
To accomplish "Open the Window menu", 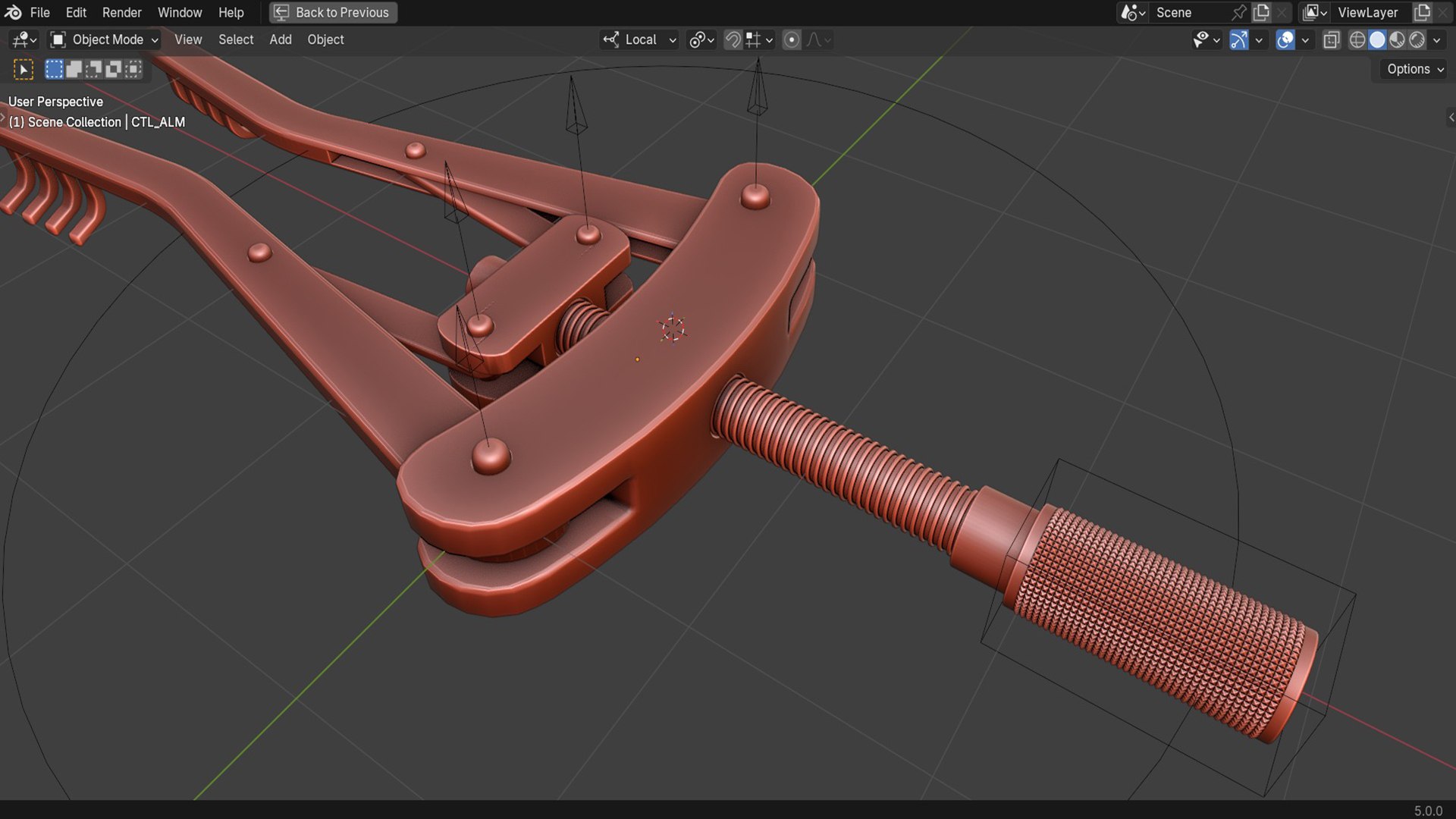I will pos(180,12).
